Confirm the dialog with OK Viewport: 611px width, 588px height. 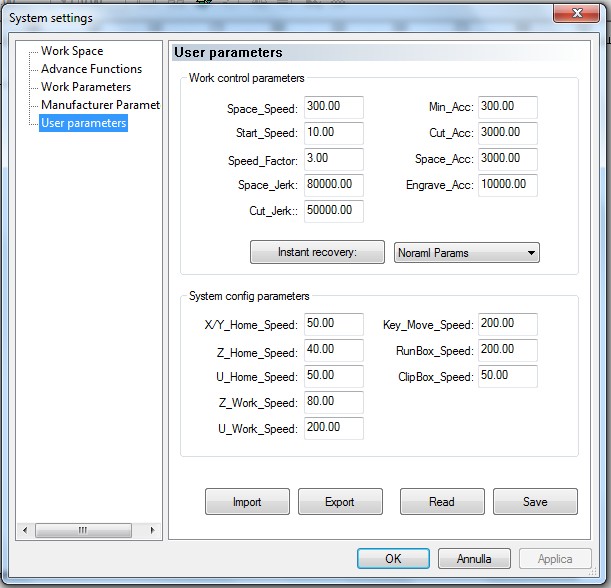tap(393, 559)
